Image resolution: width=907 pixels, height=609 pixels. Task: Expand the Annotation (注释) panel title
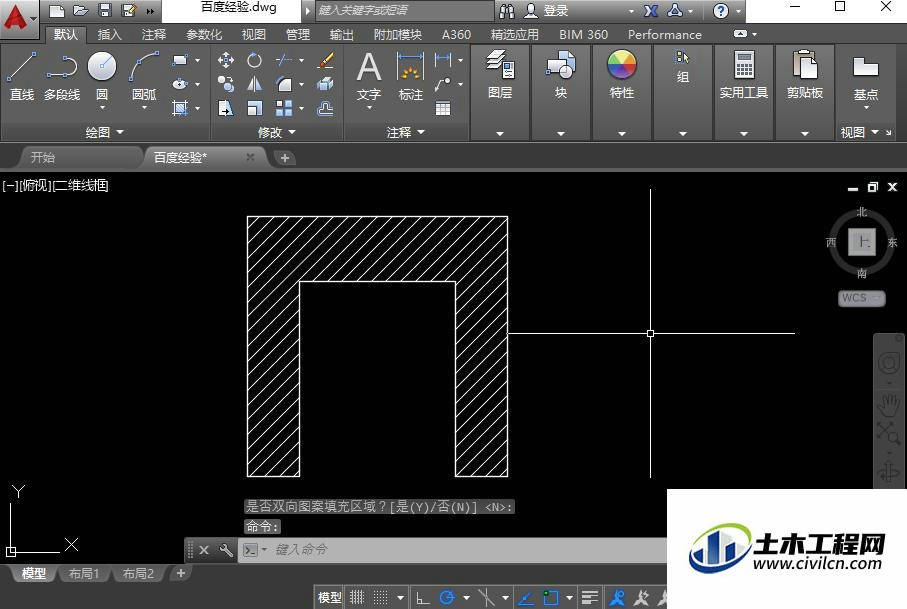(x=405, y=132)
